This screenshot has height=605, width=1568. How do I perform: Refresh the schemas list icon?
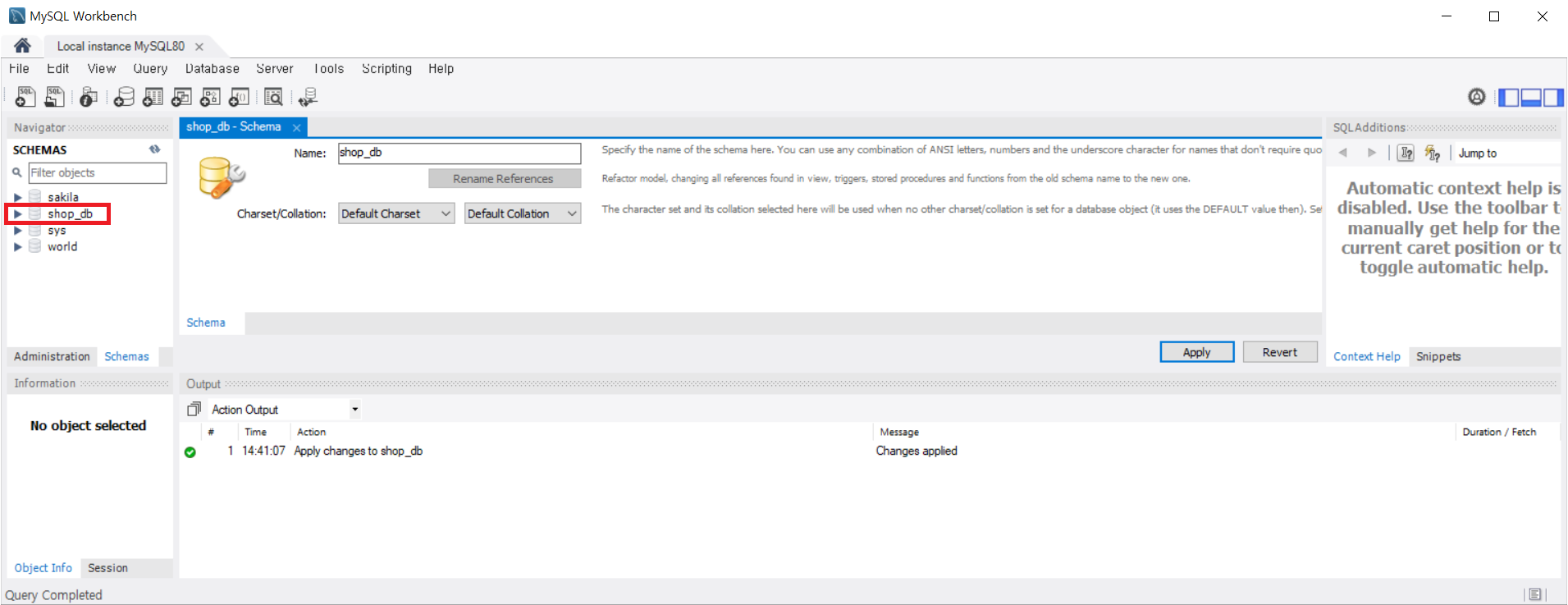click(x=154, y=149)
